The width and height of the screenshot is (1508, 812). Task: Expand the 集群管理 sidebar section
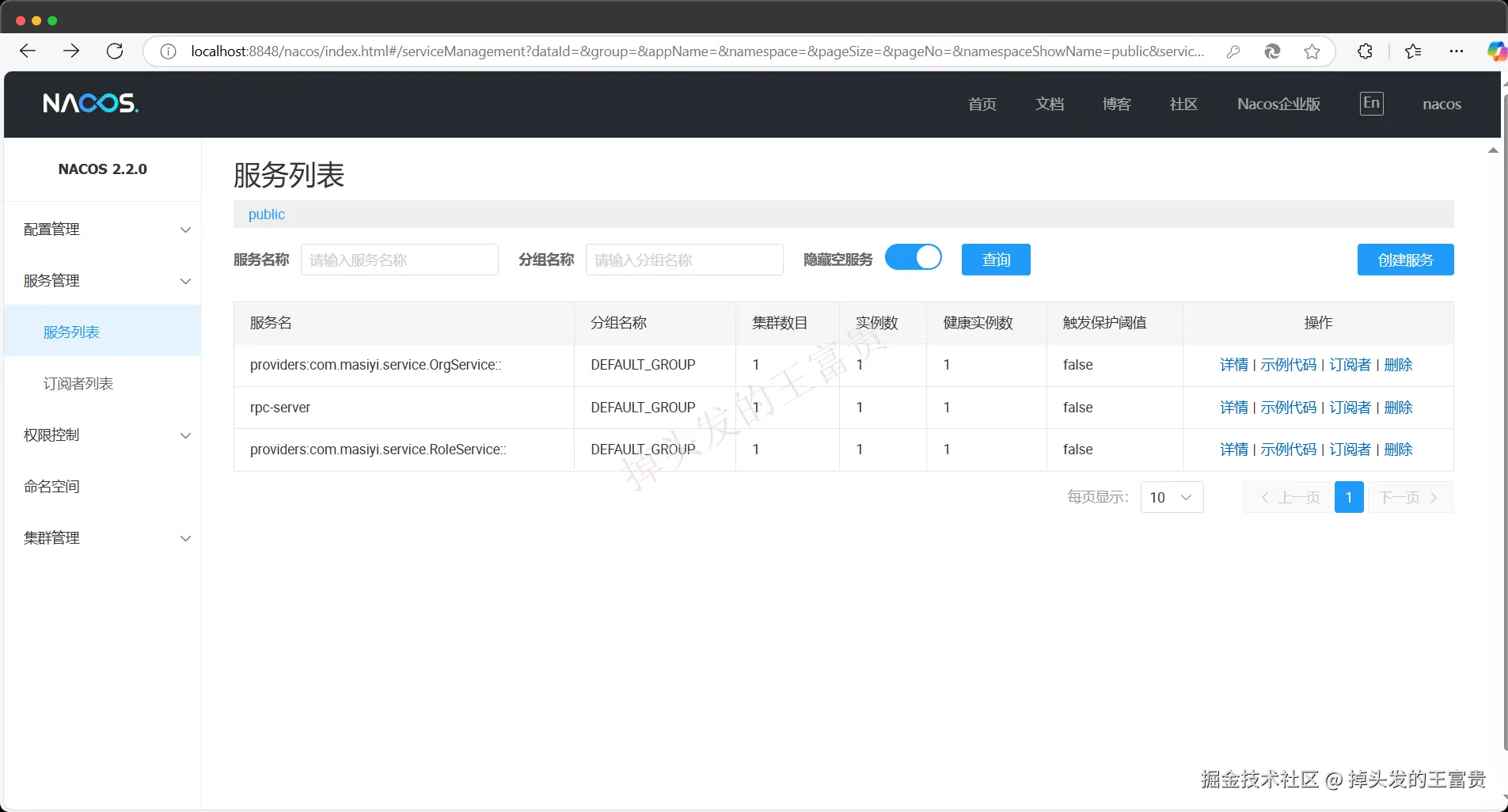(x=103, y=538)
